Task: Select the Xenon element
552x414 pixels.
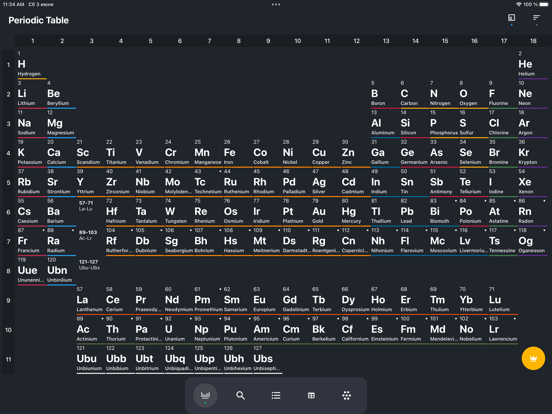Action: [x=533, y=183]
